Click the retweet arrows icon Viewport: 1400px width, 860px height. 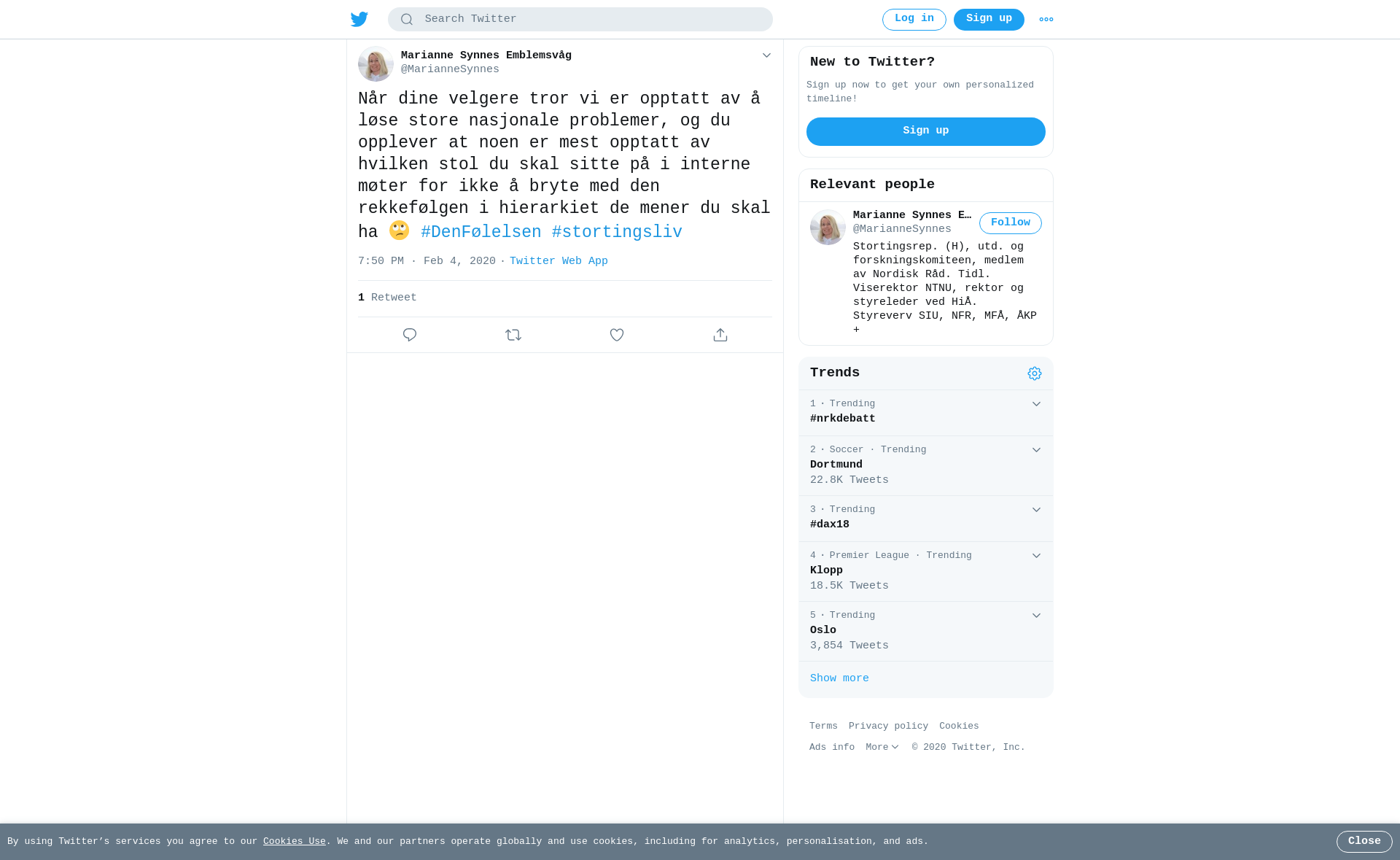[x=513, y=335]
